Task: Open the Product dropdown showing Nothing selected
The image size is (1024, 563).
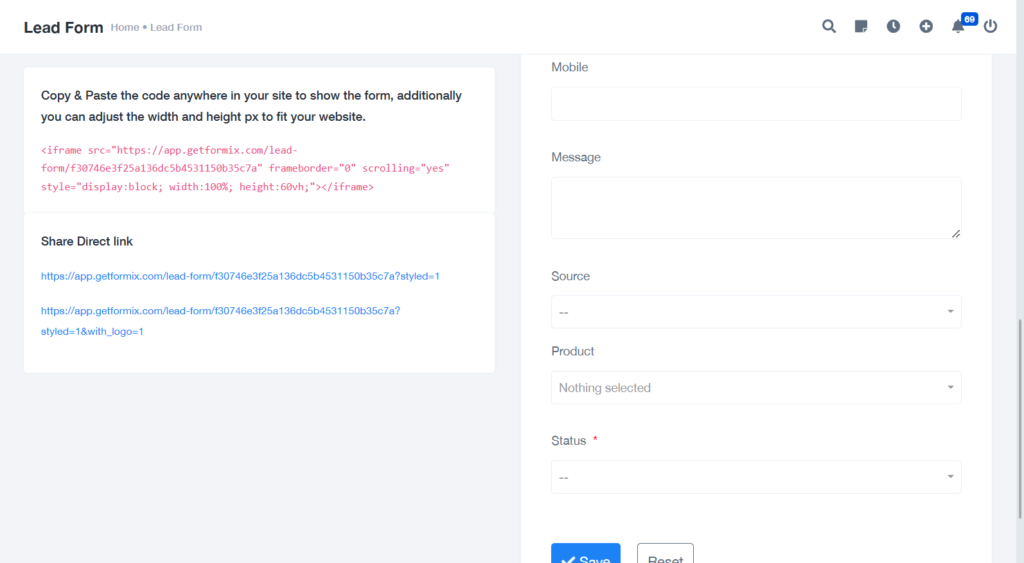Action: point(756,387)
